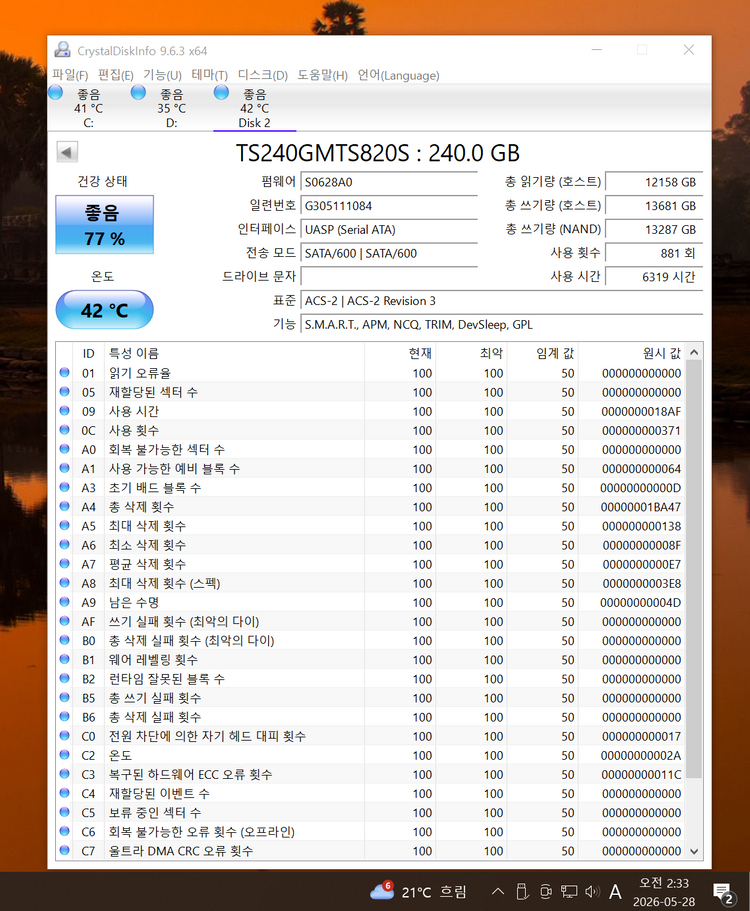Image resolution: width=750 pixels, height=911 pixels.
Task: Select the 웨어 레벨링 횟수 row name
Action: coord(153,660)
